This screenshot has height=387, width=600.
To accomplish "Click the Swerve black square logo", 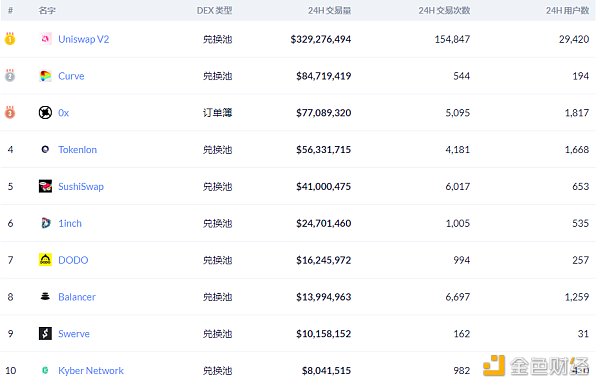I will [x=45, y=333].
